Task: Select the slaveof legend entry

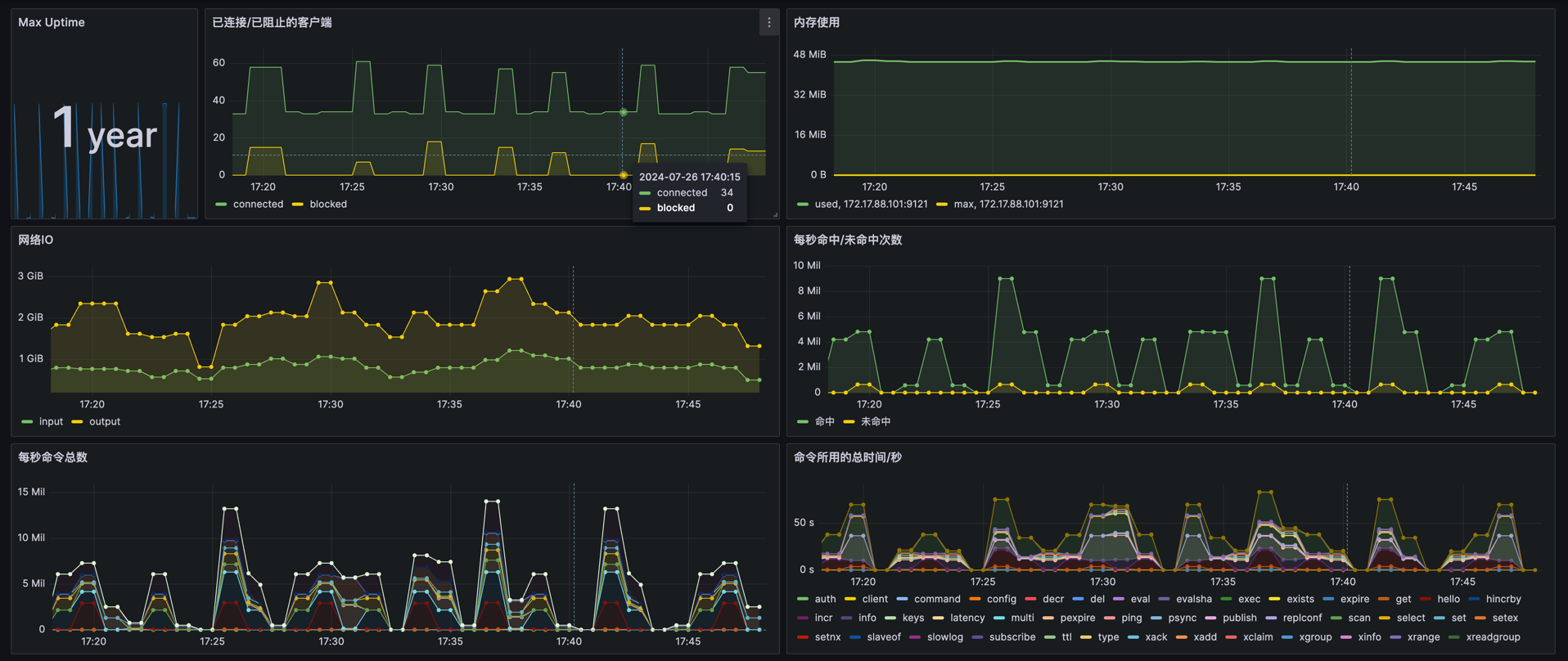Action: click(884, 637)
